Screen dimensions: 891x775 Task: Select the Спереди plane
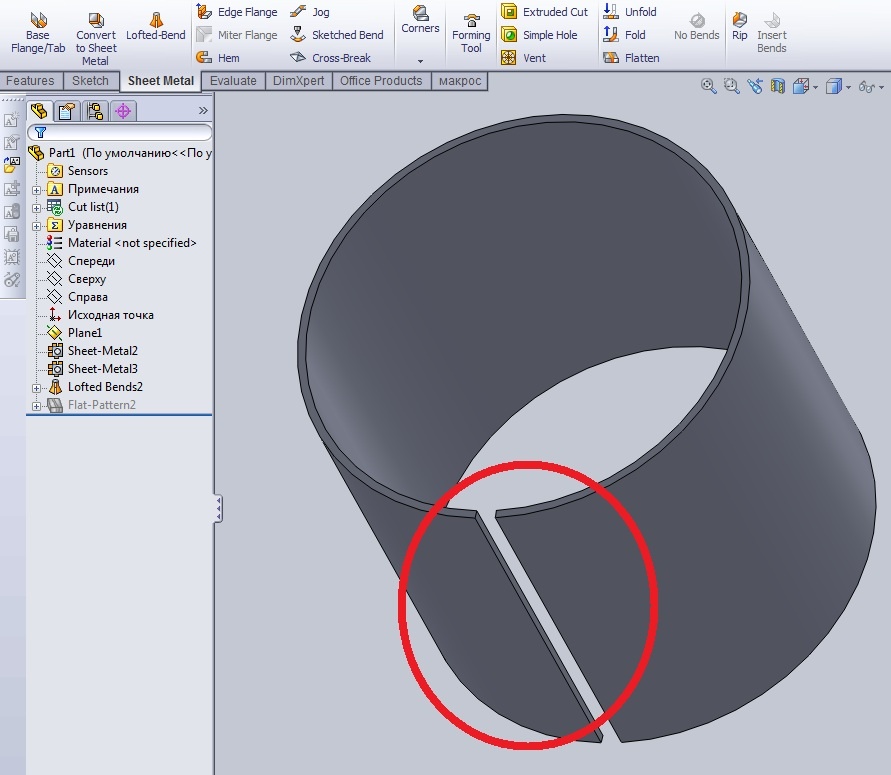click(81, 261)
